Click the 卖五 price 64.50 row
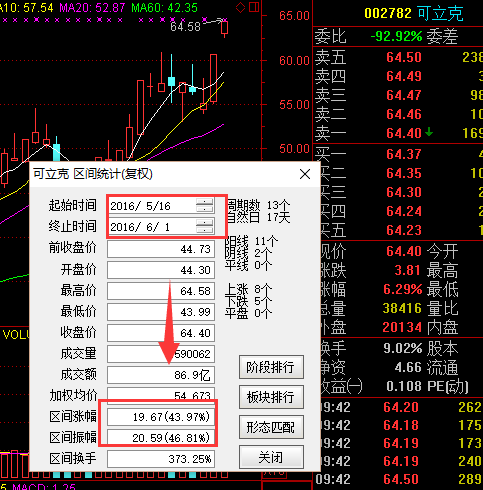483x490 pixels. [x=398, y=57]
